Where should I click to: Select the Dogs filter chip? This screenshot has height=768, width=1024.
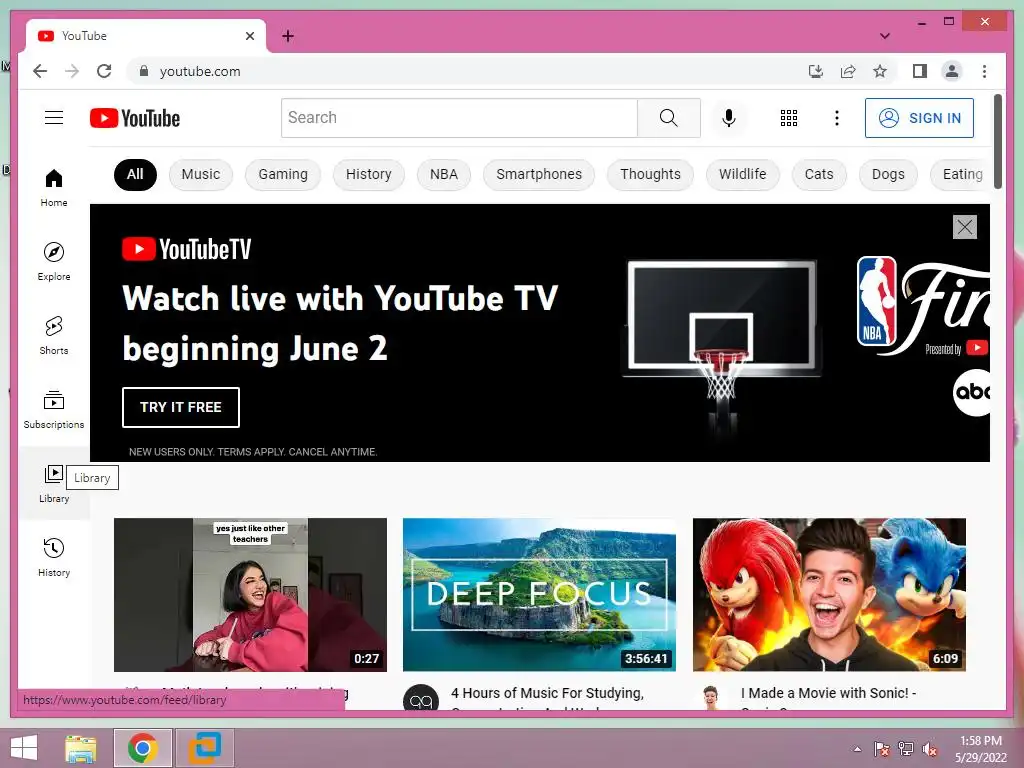[888, 174]
